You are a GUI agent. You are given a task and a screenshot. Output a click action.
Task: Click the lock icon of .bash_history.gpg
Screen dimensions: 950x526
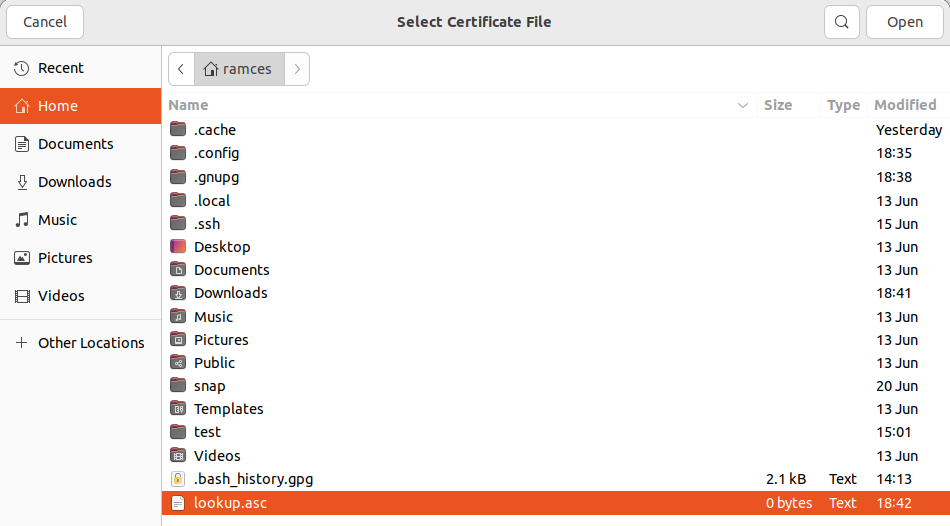(x=178, y=479)
